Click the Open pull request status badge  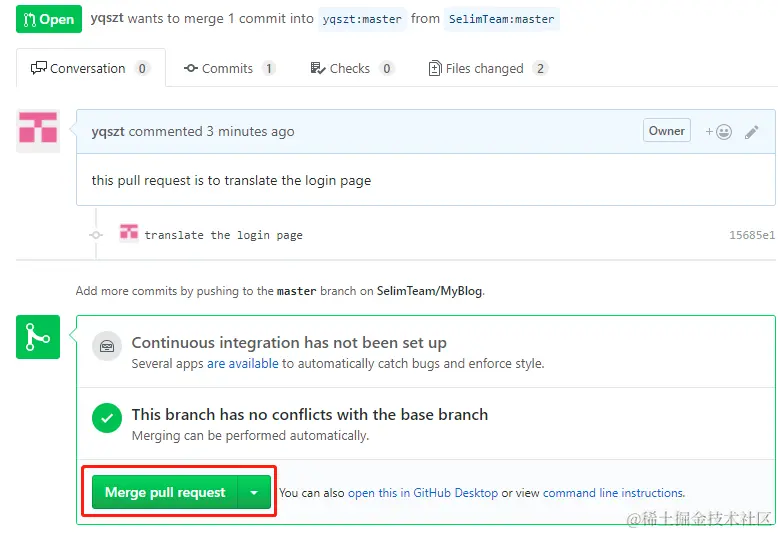tap(49, 19)
